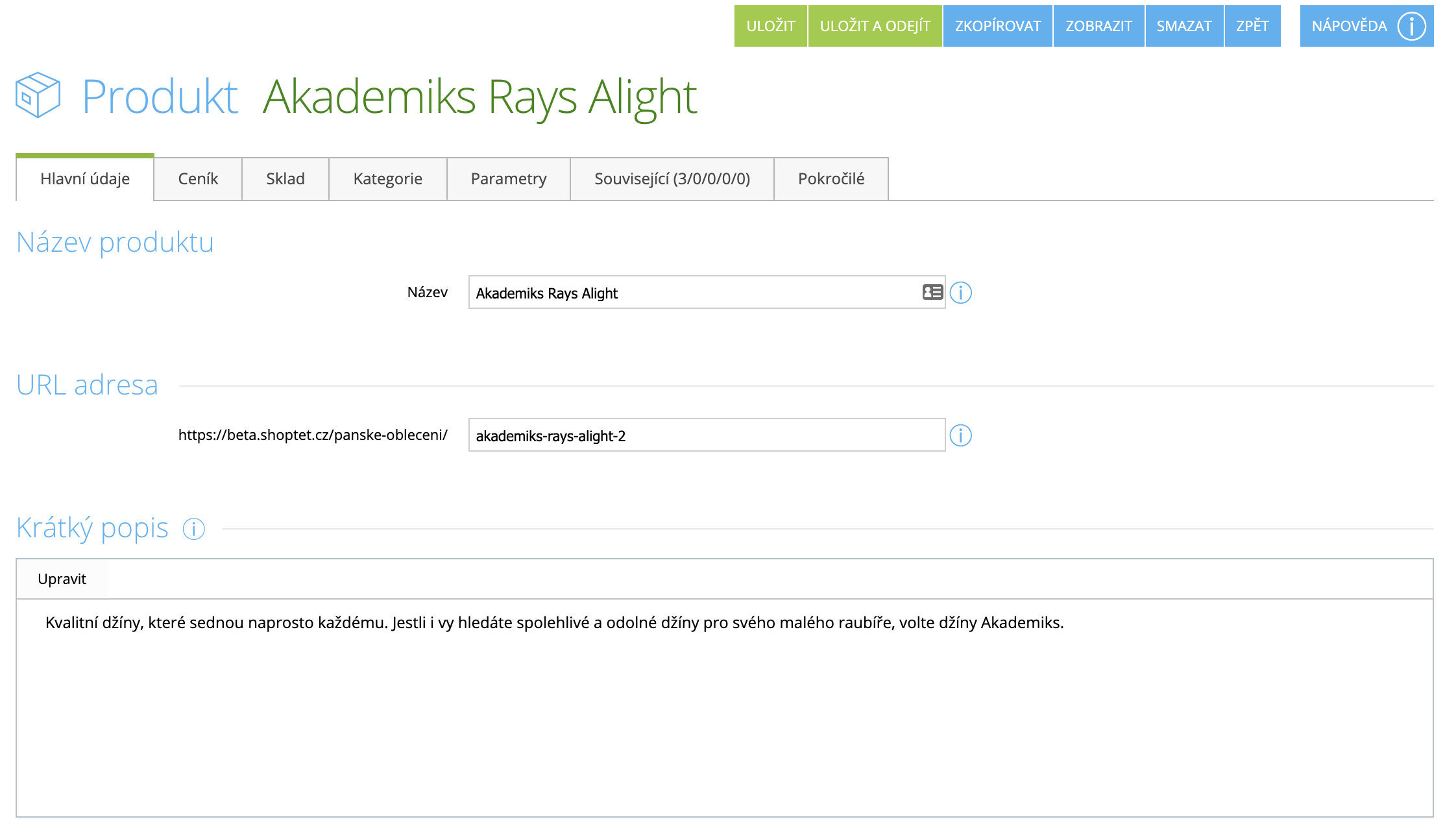The height and width of the screenshot is (828, 1456).
Task: Click the Akademiks Rays Alight page title
Action: click(479, 97)
